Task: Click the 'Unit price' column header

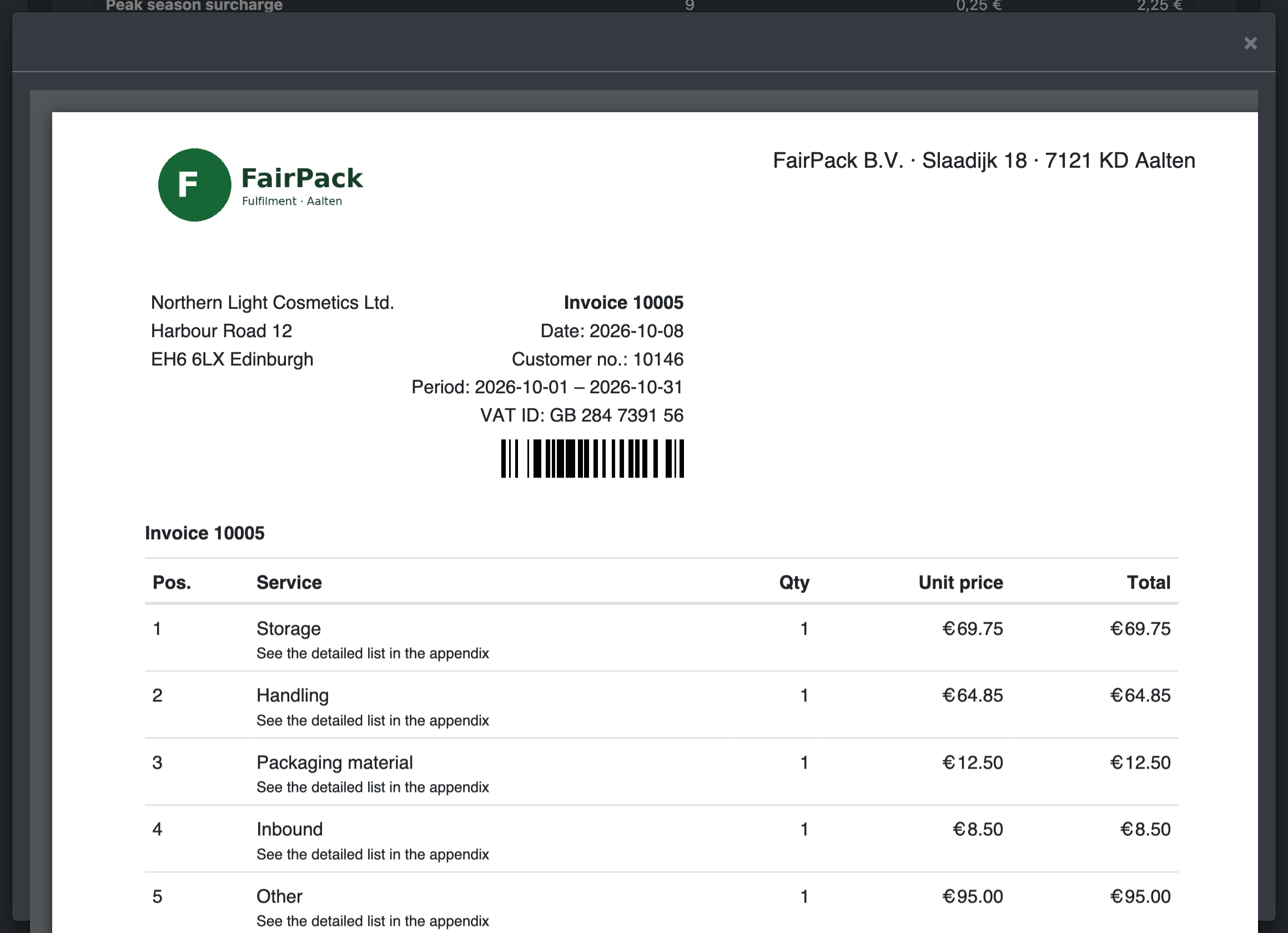Action: [x=960, y=583]
